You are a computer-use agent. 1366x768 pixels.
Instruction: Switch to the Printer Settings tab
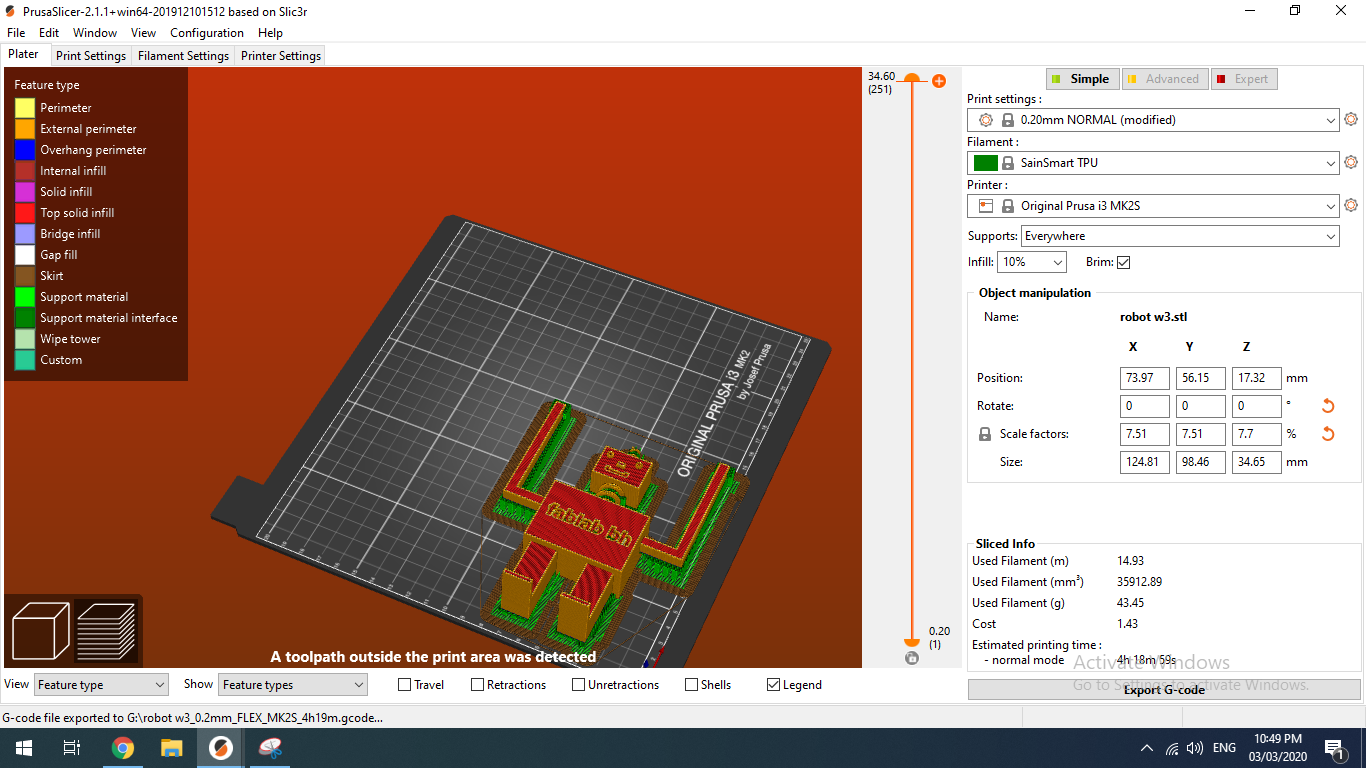coord(281,56)
